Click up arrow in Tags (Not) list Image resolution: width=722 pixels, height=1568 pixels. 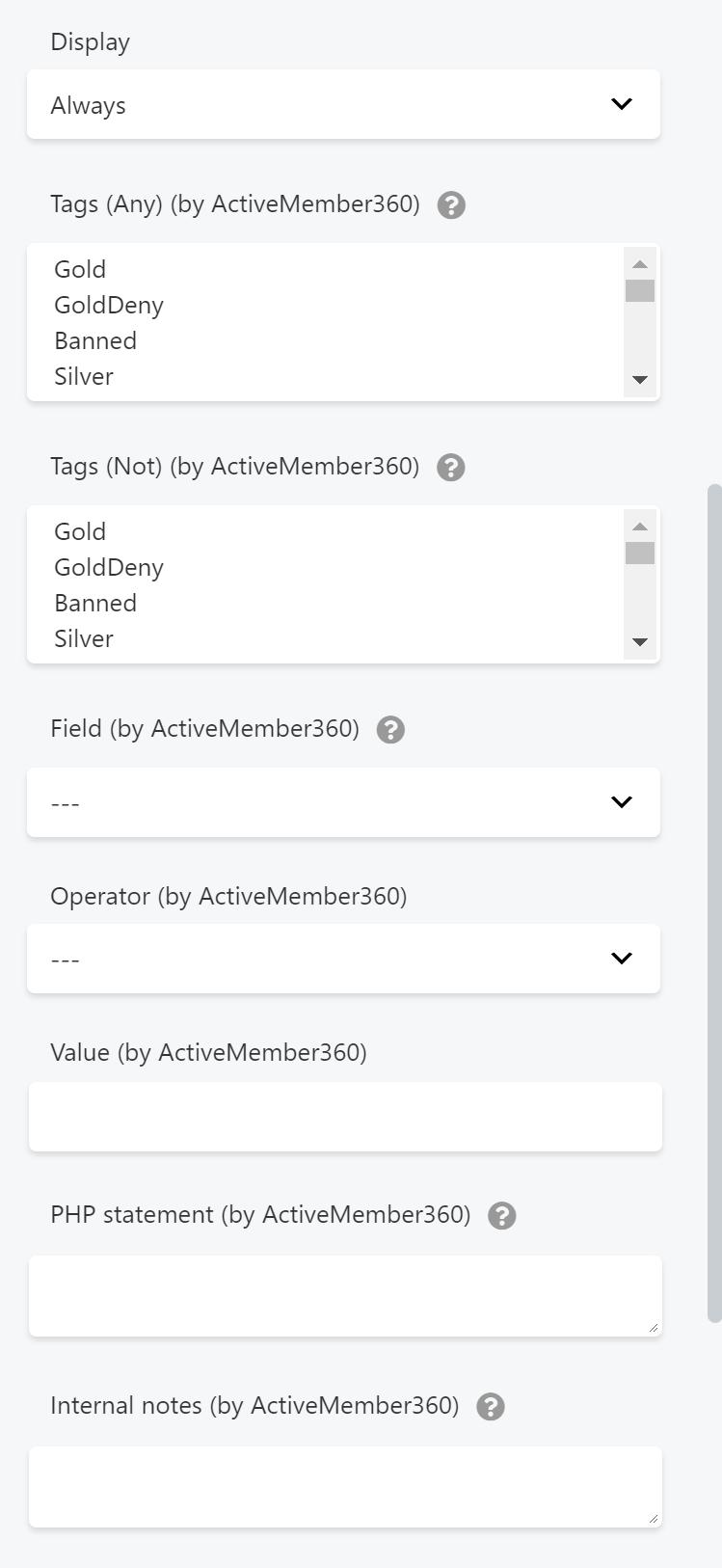tap(640, 527)
